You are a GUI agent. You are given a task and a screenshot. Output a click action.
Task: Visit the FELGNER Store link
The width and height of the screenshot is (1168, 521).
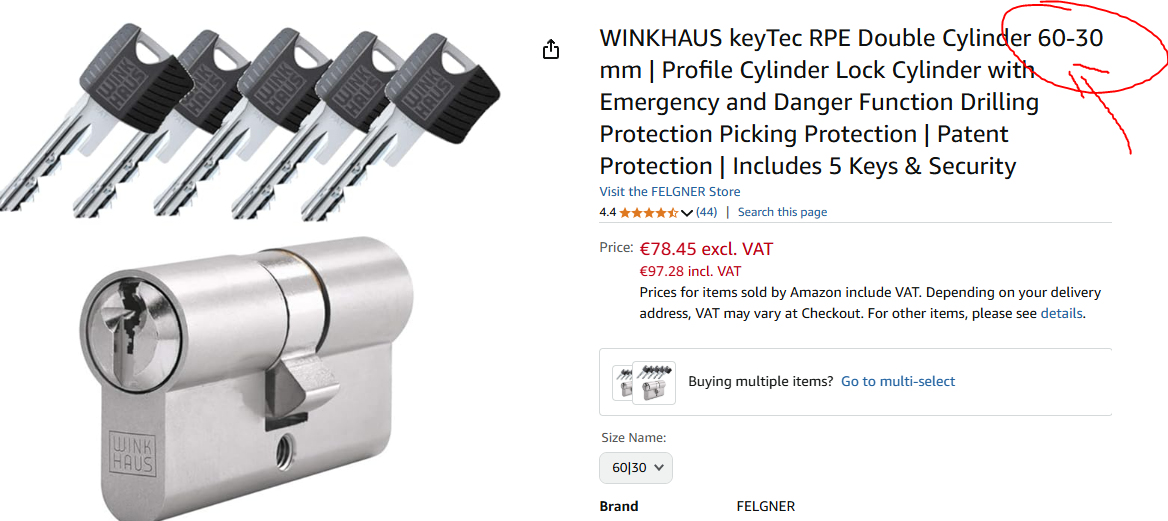pos(670,192)
